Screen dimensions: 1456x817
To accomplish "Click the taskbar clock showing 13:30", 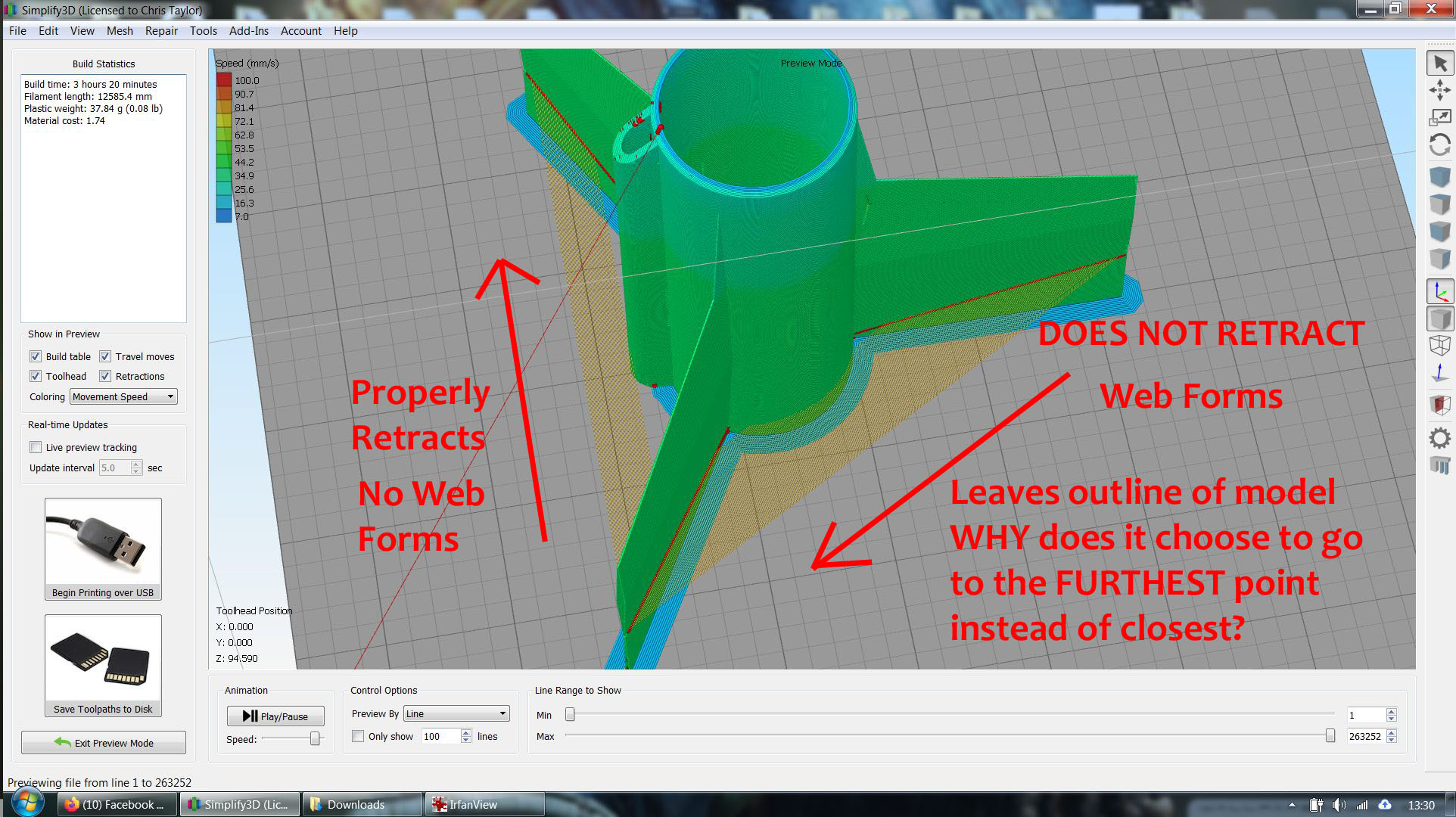I will click(x=1421, y=805).
